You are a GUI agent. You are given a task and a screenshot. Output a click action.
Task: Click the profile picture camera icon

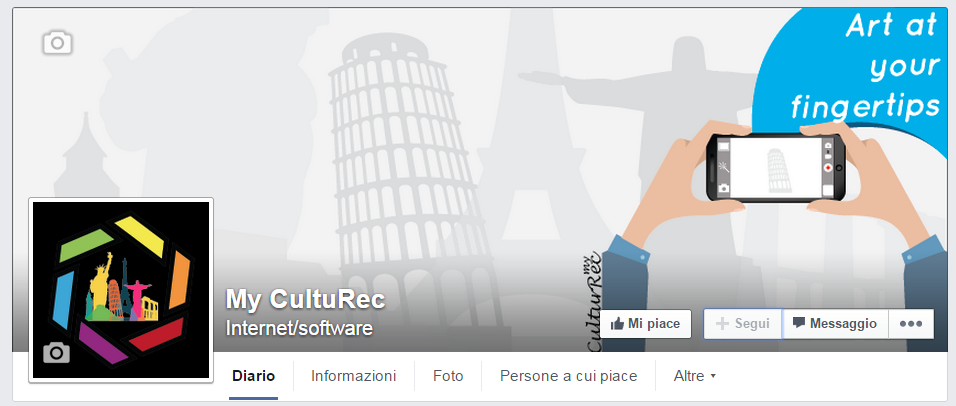point(56,352)
